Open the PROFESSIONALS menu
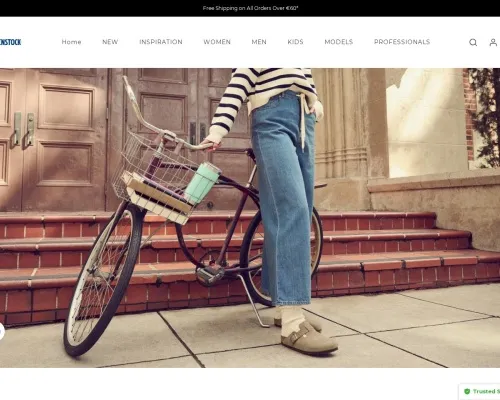500x400 pixels. pyautogui.click(x=402, y=42)
